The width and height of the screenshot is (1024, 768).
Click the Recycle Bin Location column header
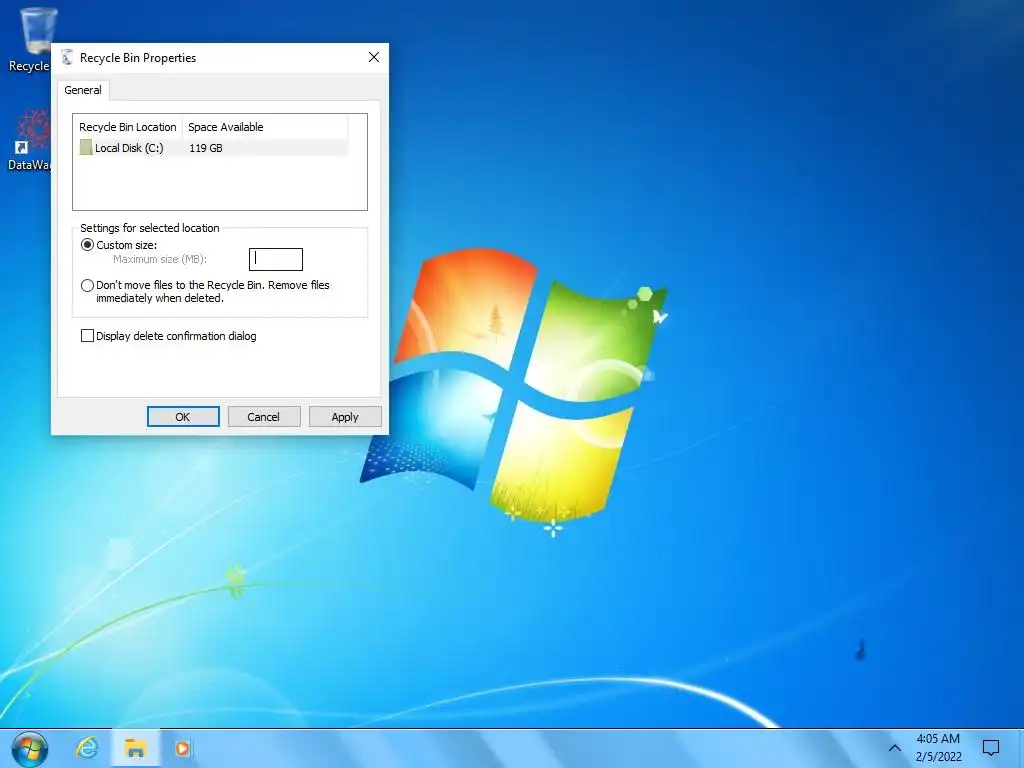click(128, 127)
